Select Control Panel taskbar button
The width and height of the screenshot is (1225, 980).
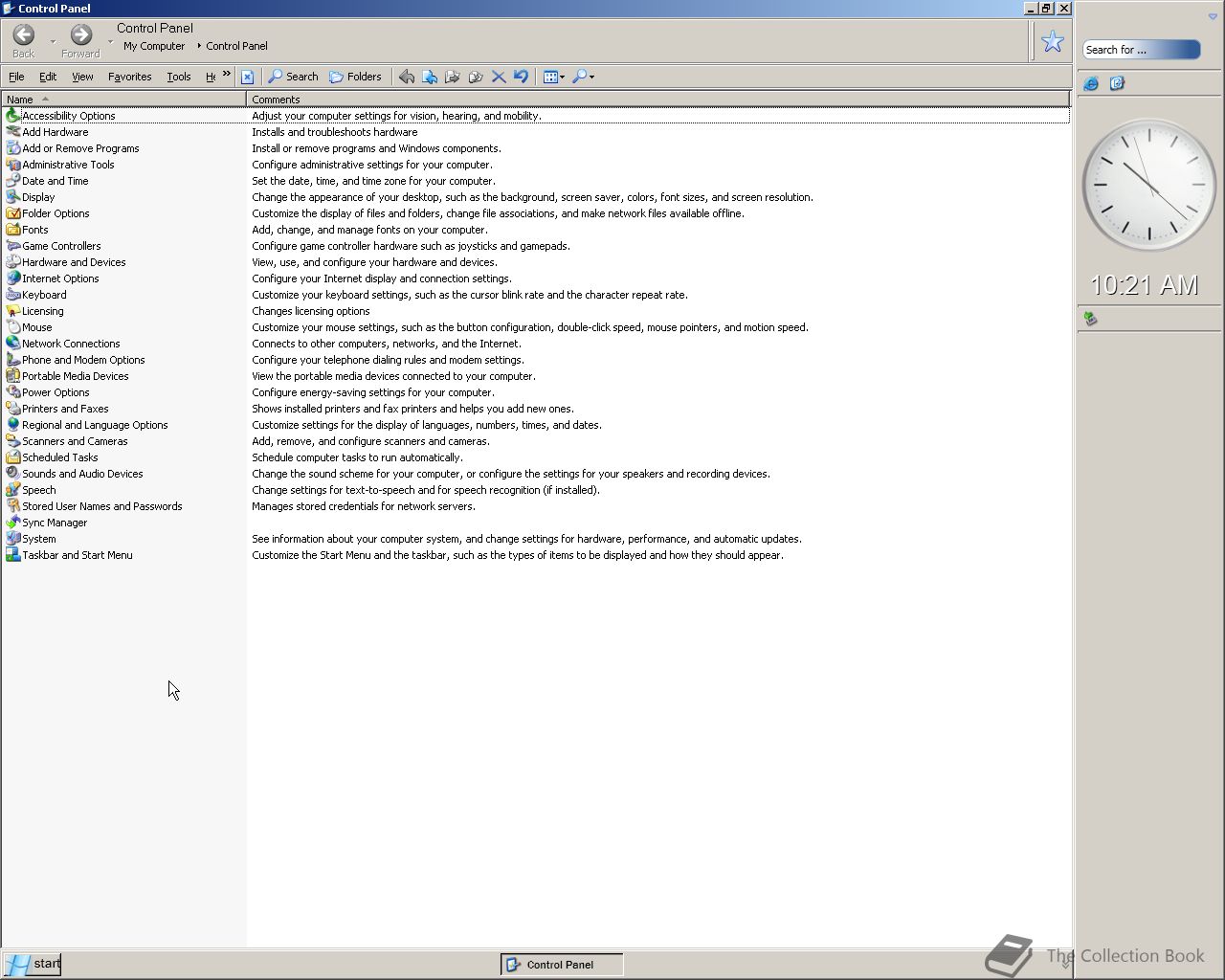click(x=562, y=965)
